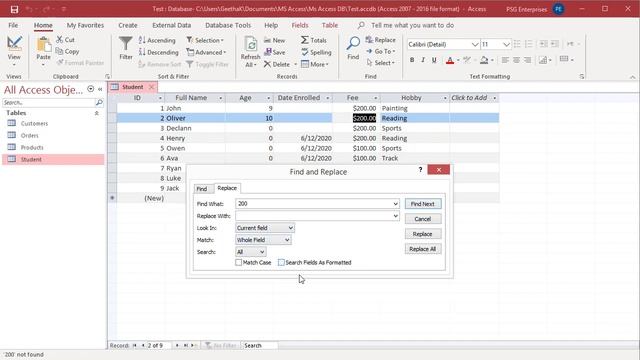
Task: Click Replace in the Find group
Action: click(x=380, y=40)
